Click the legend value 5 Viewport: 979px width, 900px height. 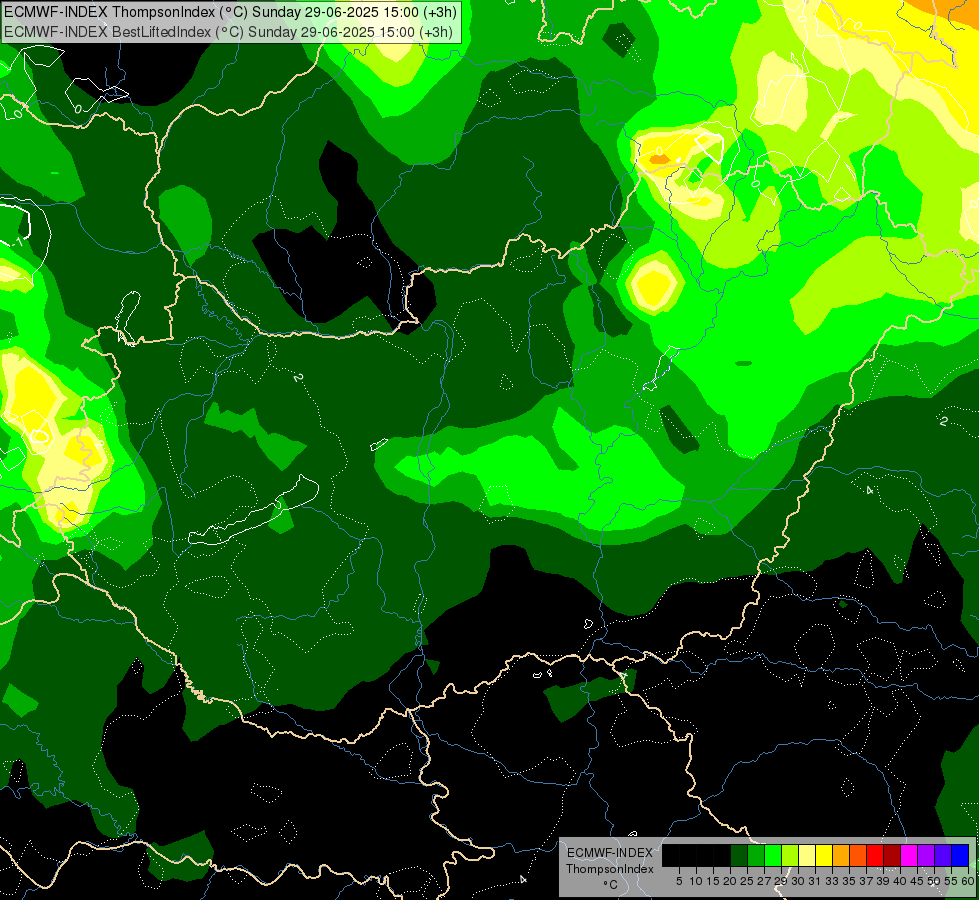679,881
